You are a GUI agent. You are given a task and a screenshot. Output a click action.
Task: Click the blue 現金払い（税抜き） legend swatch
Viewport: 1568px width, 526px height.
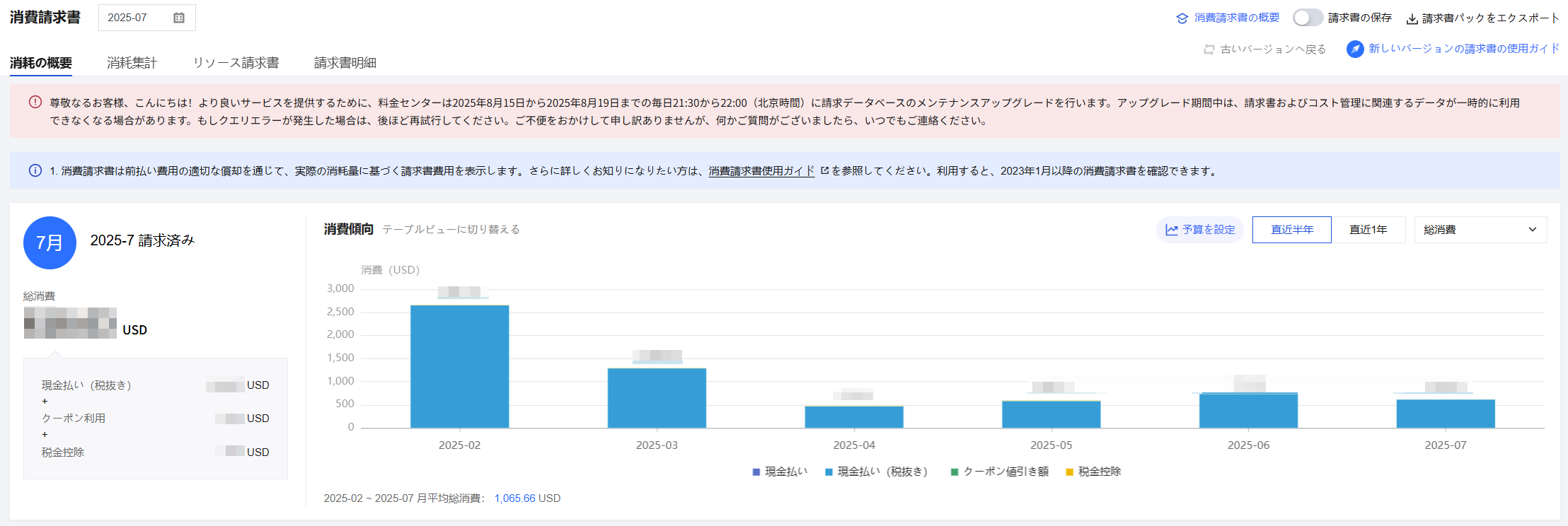(x=829, y=472)
